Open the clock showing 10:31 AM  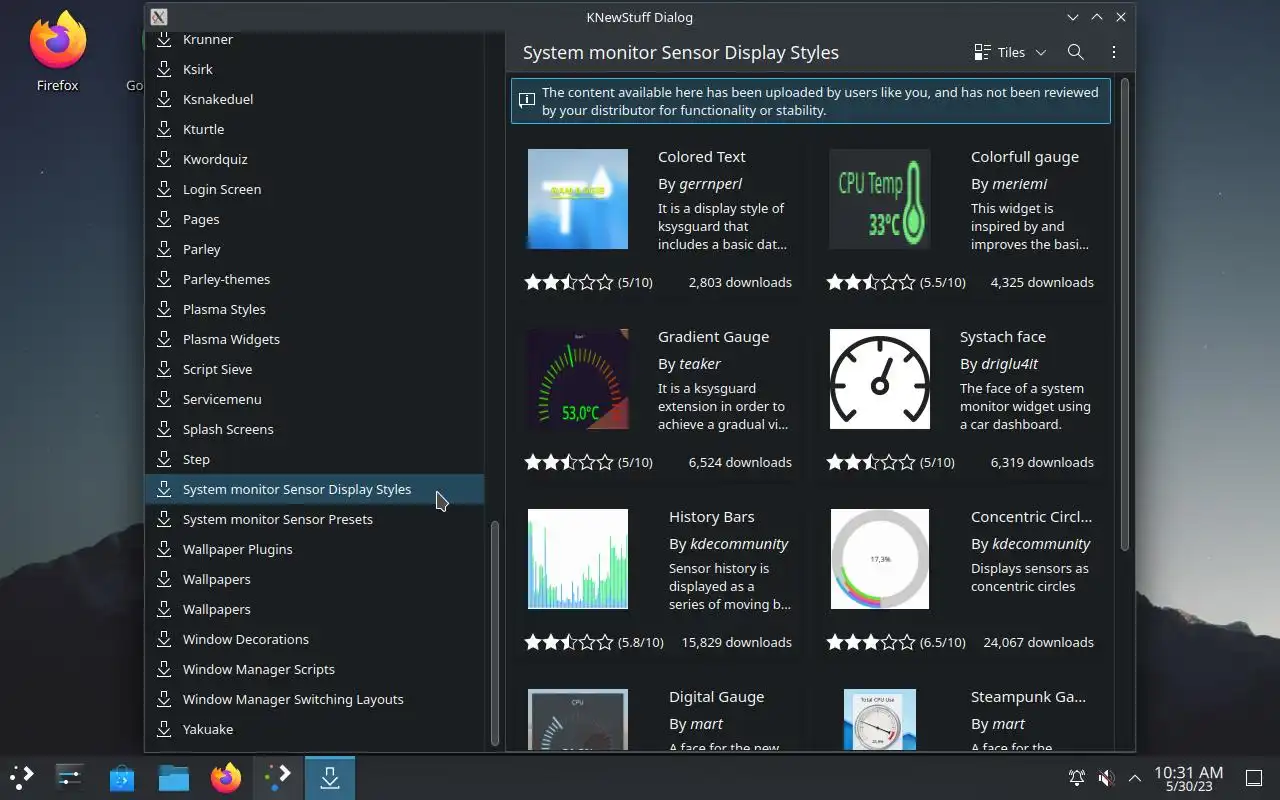pos(1188,777)
